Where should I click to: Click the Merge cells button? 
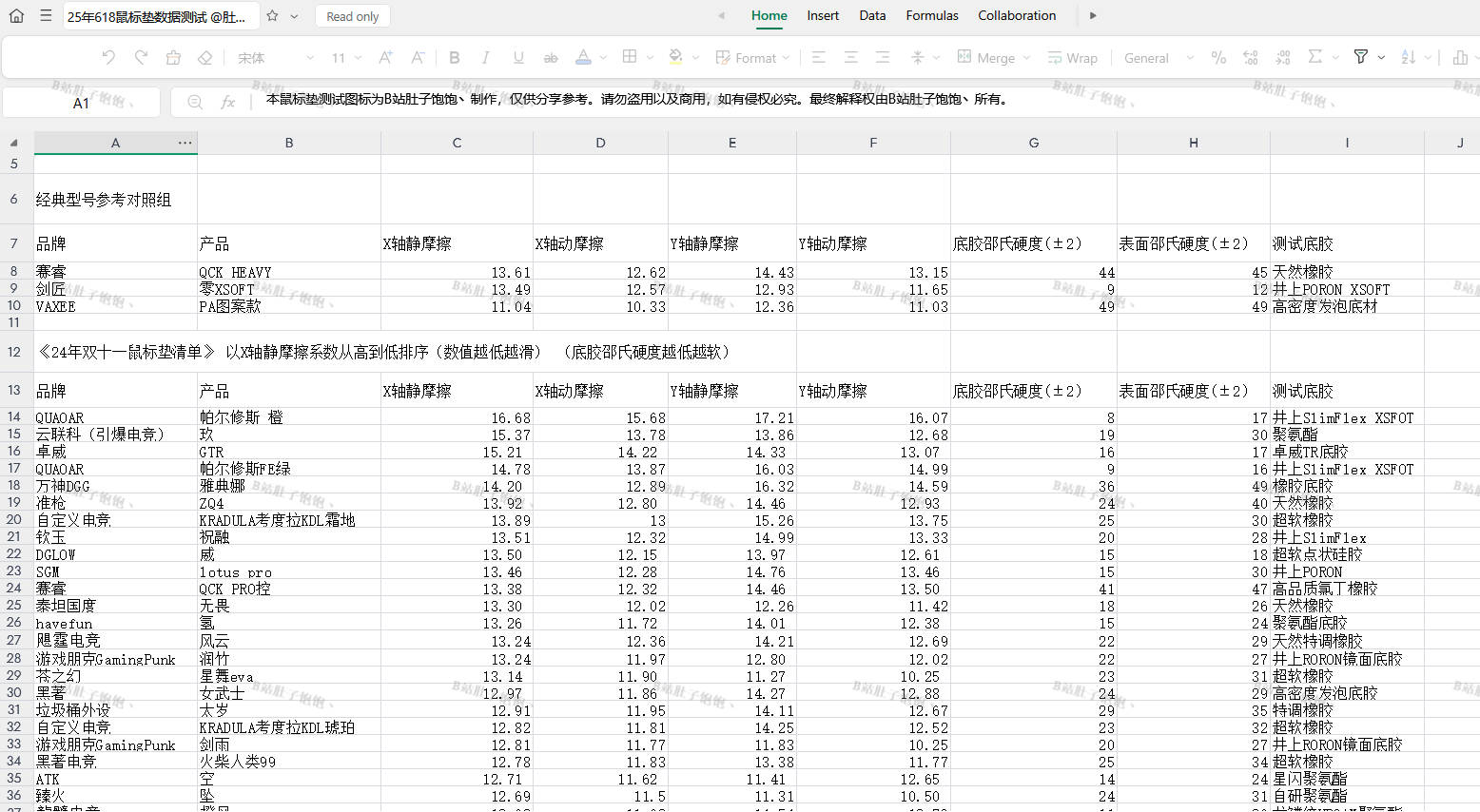pos(985,58)
